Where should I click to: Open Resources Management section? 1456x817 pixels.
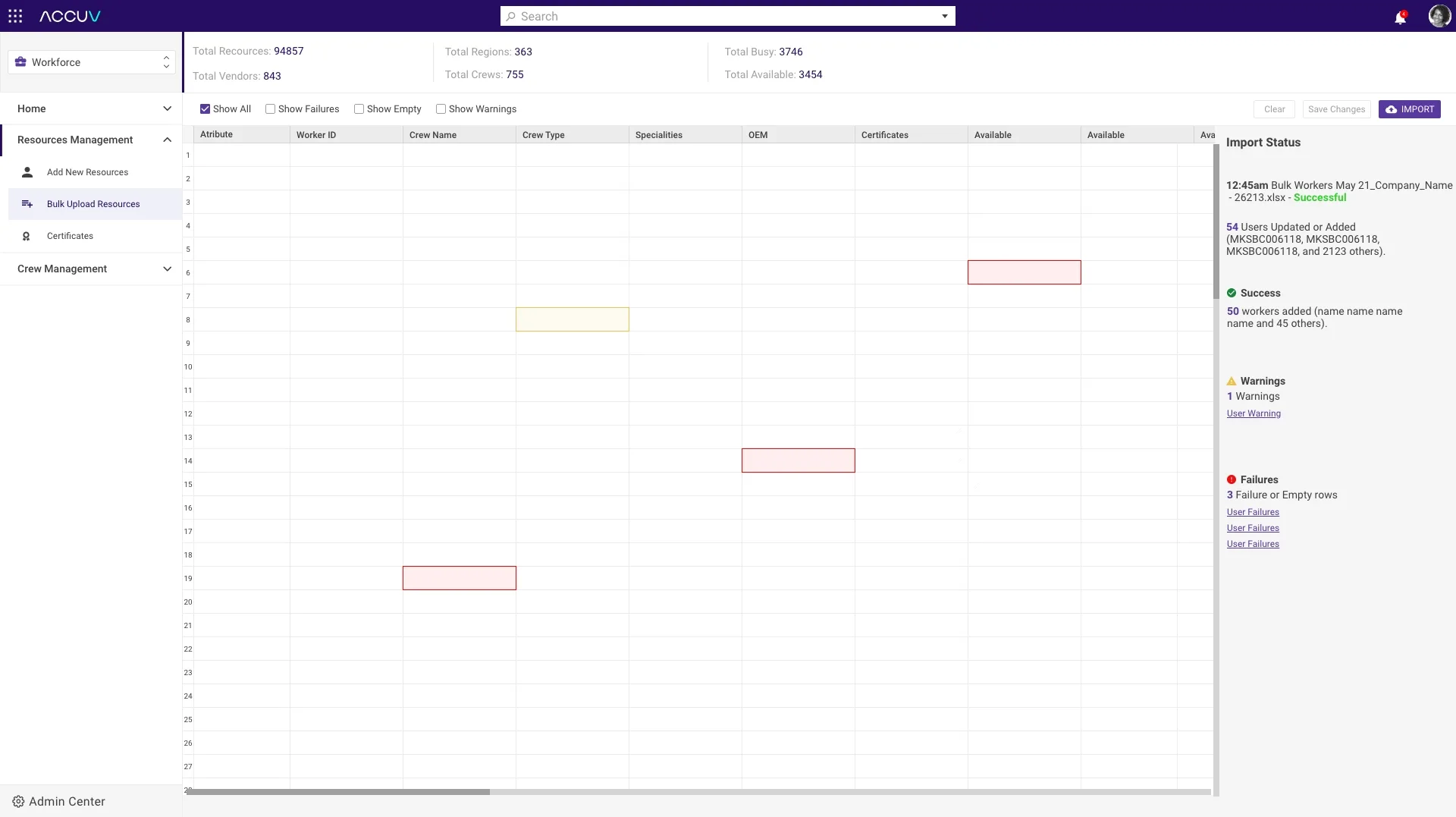tap(91, 140)
